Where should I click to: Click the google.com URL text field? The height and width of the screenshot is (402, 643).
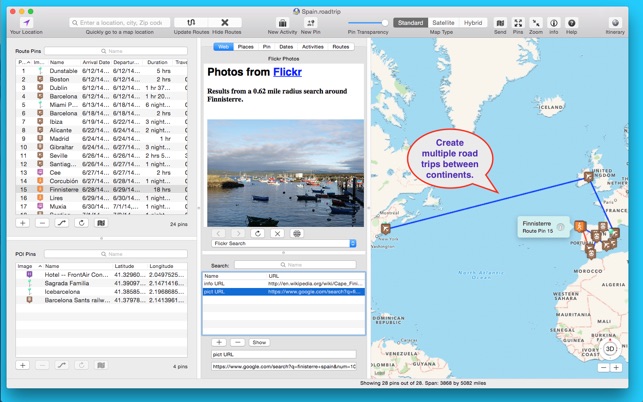(284, 366)
